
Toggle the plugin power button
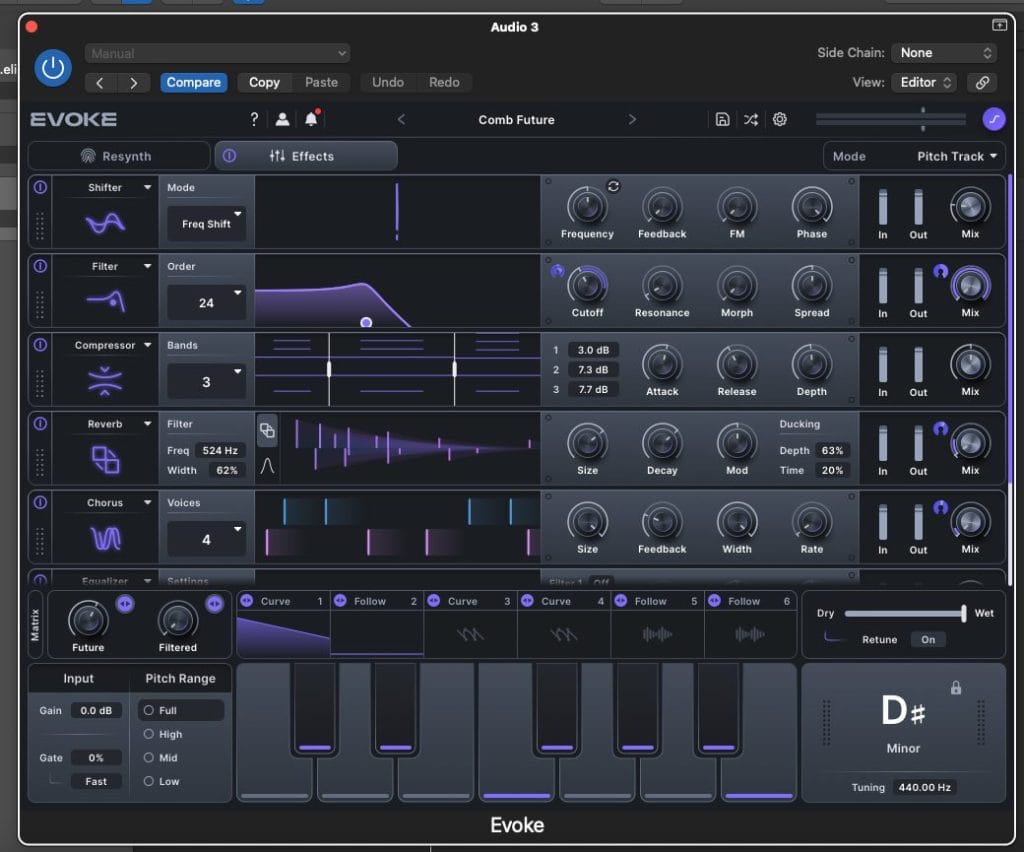(x=53, y=68)
